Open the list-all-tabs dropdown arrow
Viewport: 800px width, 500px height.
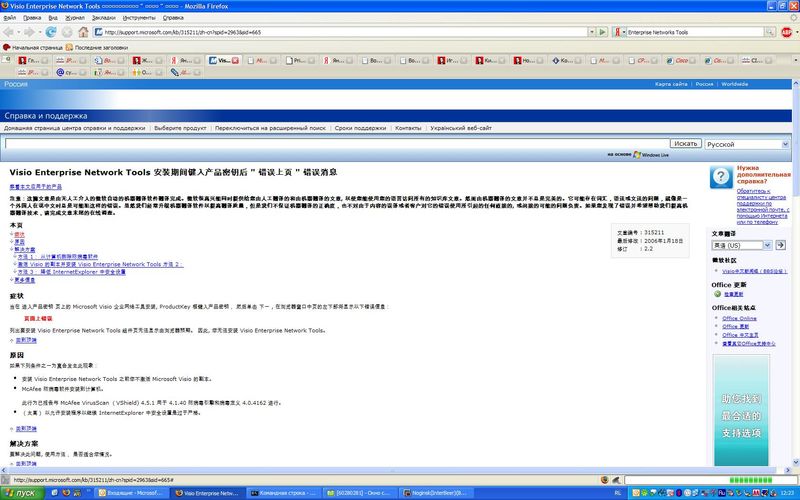[x=794, y=60]
